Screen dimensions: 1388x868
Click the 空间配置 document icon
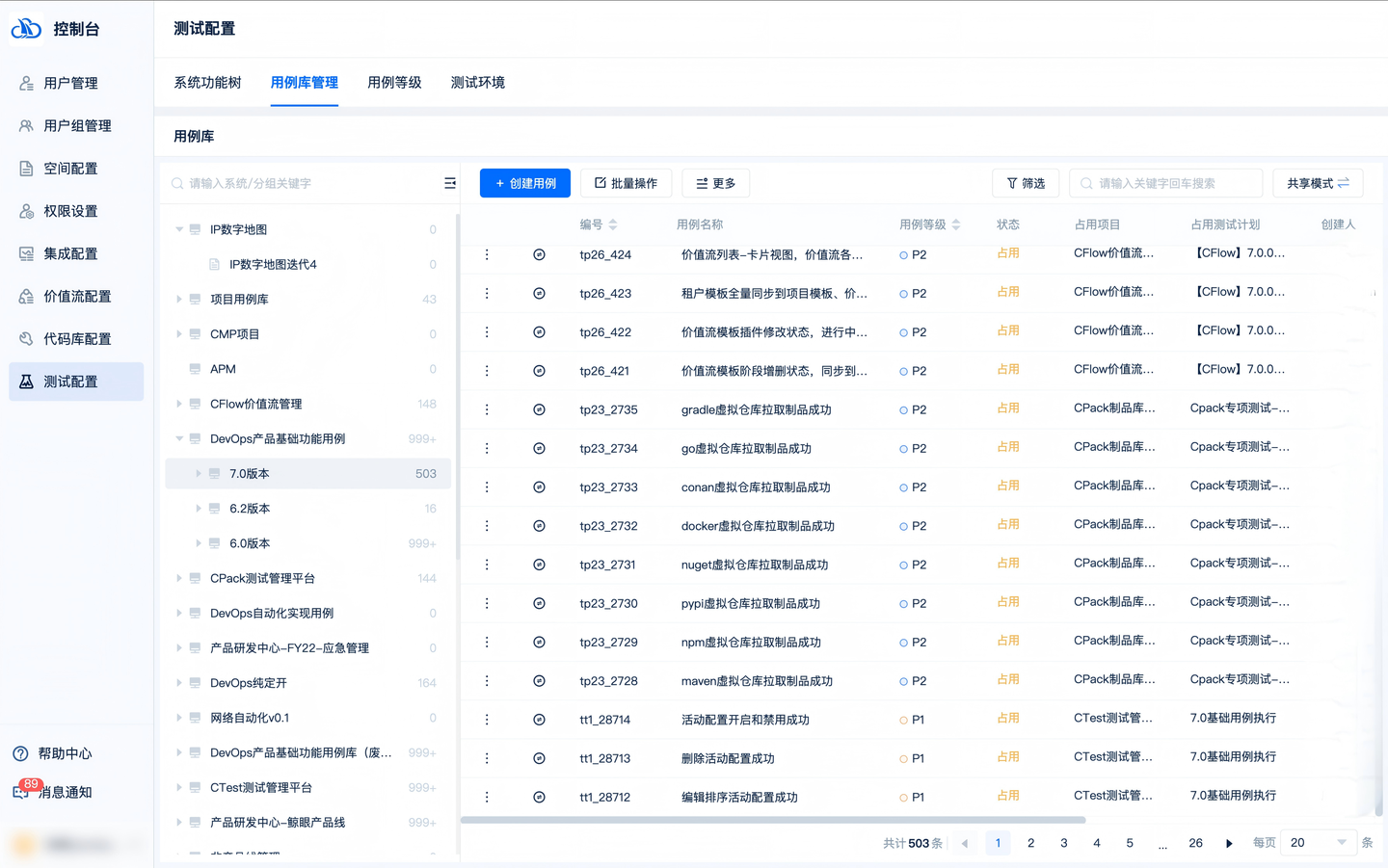26,169
